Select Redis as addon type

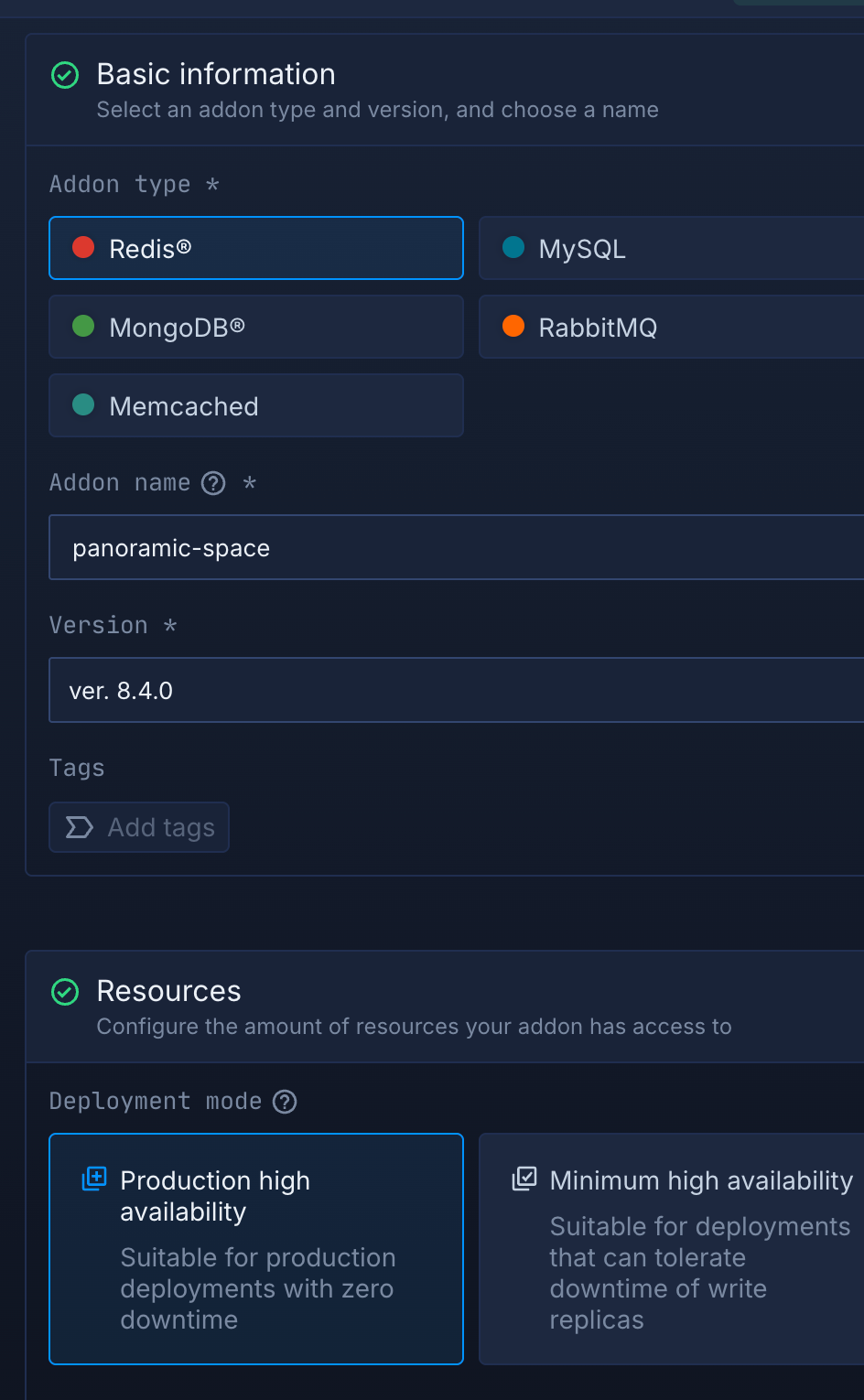click(x=256, y=248)
